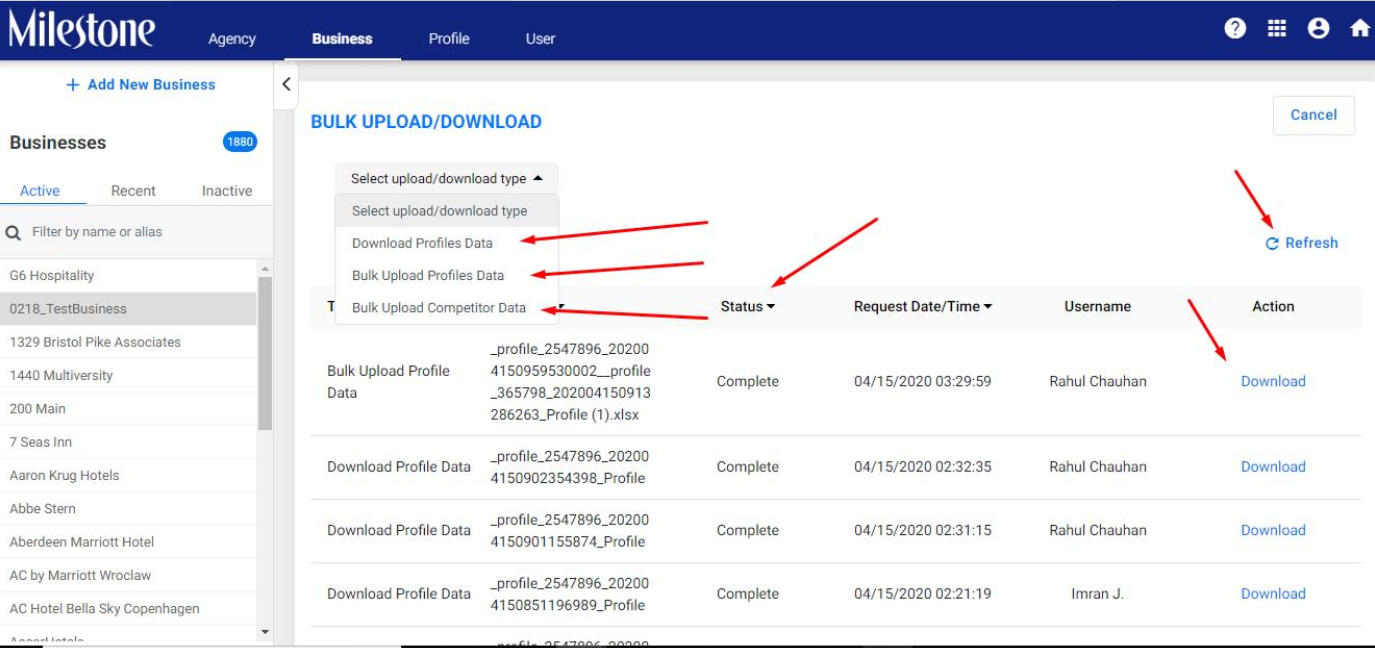Download the 02:32:35 request file
This screenshot has height=648, width=1375.
click(1273, 466)
